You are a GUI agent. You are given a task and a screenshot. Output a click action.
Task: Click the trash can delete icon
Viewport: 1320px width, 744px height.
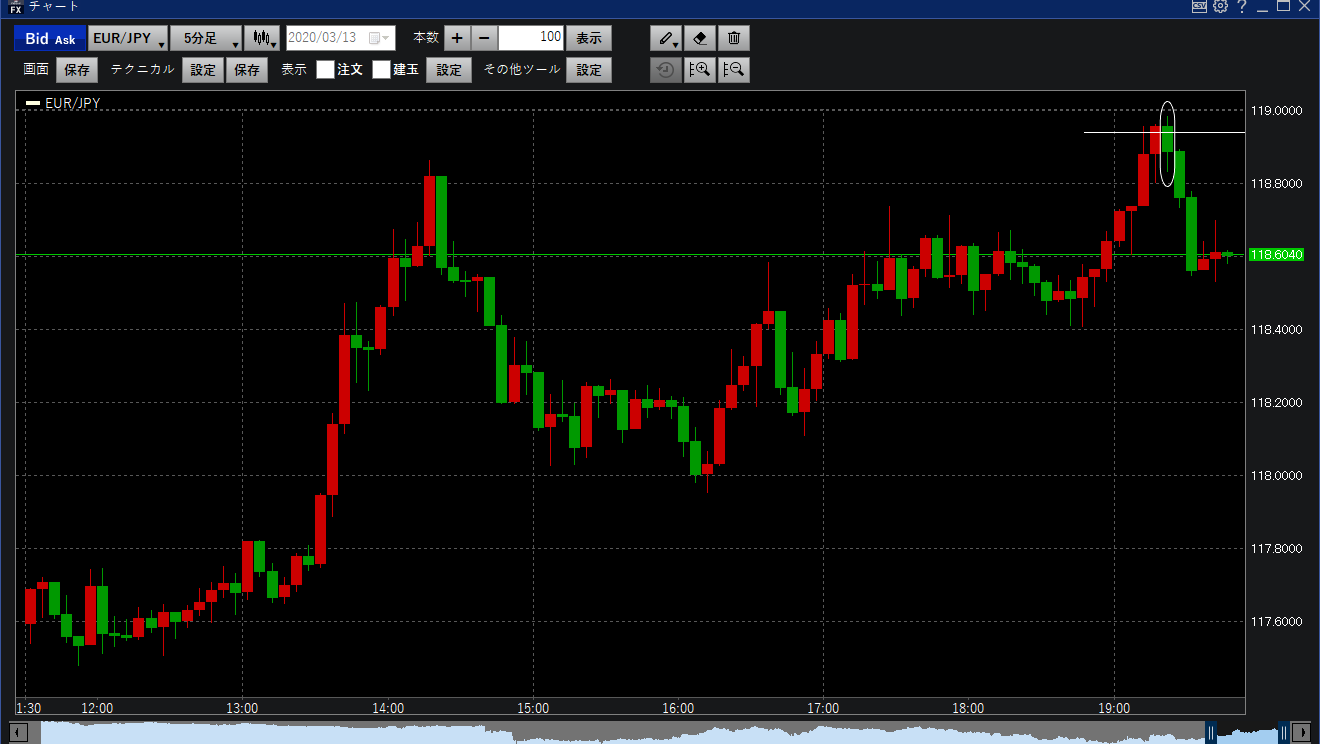[734, 38]
